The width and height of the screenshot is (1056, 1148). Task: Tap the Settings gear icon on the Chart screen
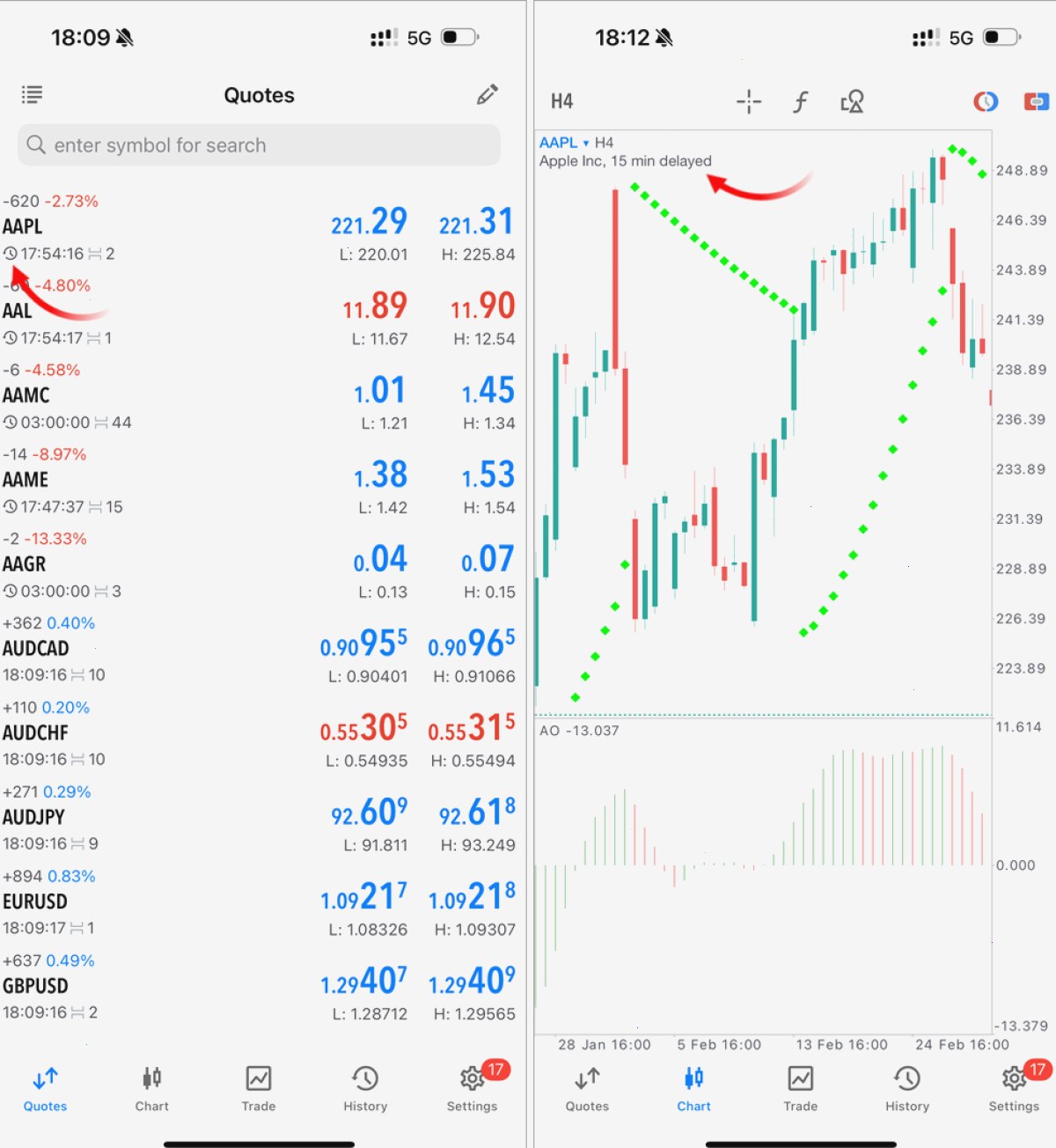coord(1014,1078)
